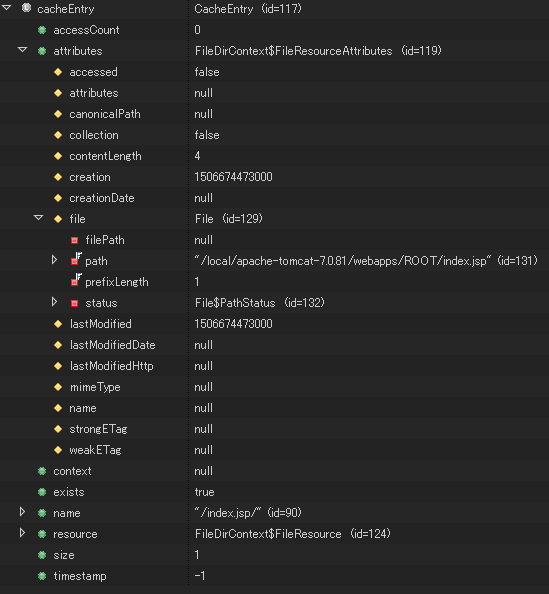Click the green circle icon next to exists
The width and height of the screenshot is (549, 594).
tap(42, 492)
